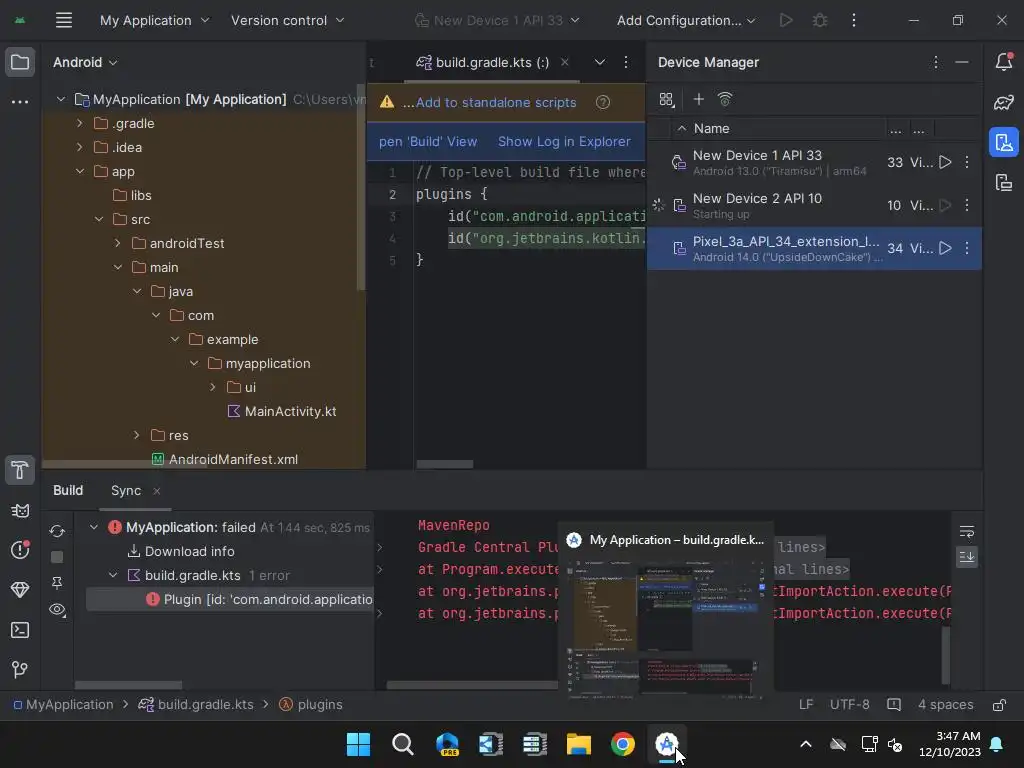Expand the ui folder
This screenshot has height=768, width=1024.
tap(213, 387)
